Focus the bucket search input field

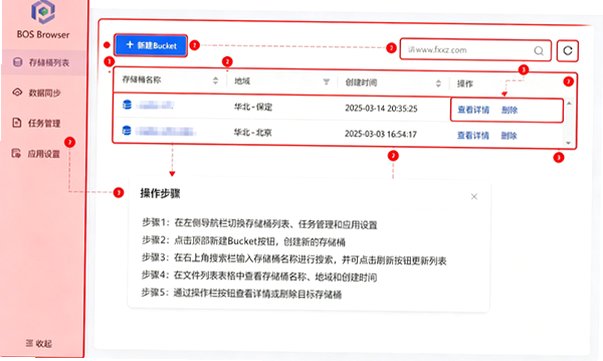pyautogui.click(x=475, y=50)
